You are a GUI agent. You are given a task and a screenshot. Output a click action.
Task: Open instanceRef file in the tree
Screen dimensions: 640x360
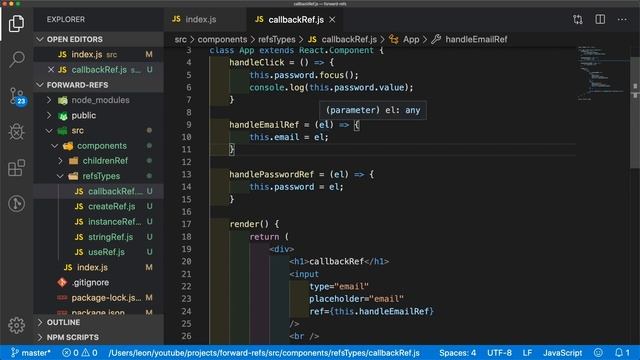[98, 222]
